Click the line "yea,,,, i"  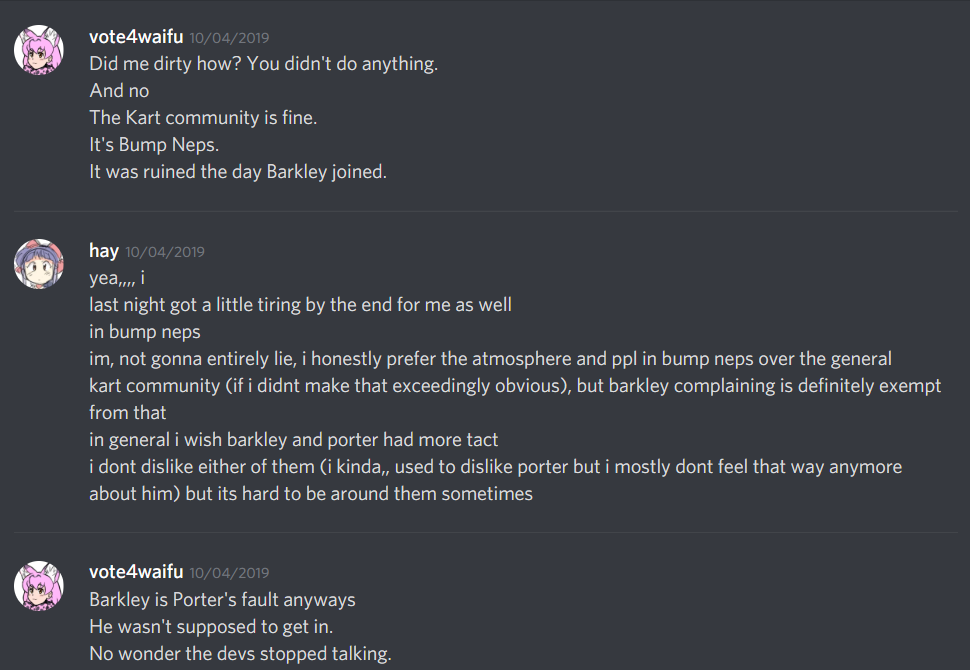117,278
